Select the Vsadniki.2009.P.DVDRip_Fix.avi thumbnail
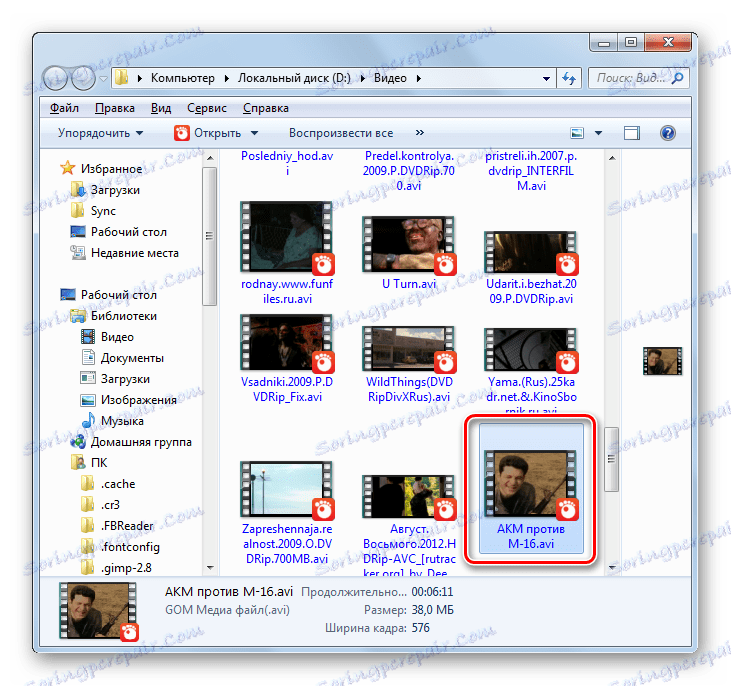The width and height of the screenshot is (731, 686). 287,343
